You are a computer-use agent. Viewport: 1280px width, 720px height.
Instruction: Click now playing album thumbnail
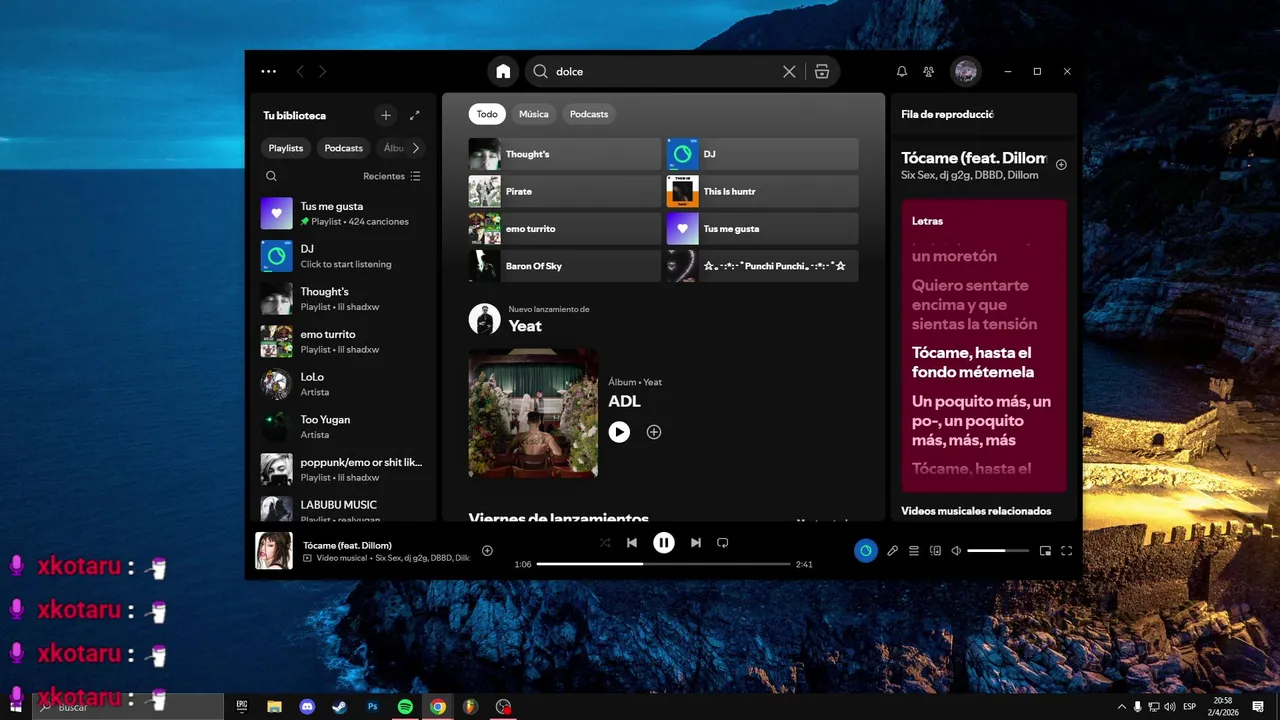click(274, 550)
